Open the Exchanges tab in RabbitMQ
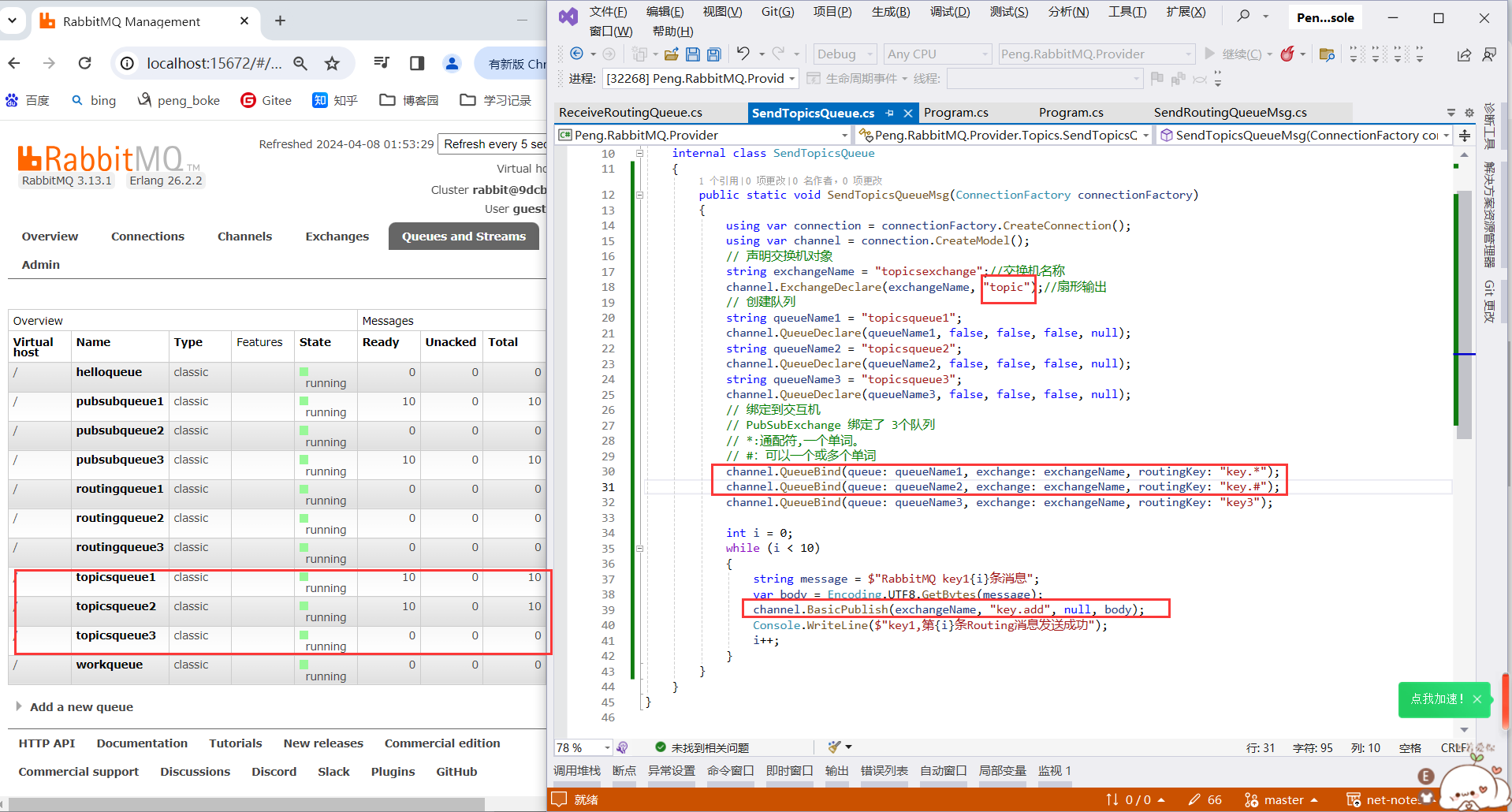 click(x=337, y=237)
